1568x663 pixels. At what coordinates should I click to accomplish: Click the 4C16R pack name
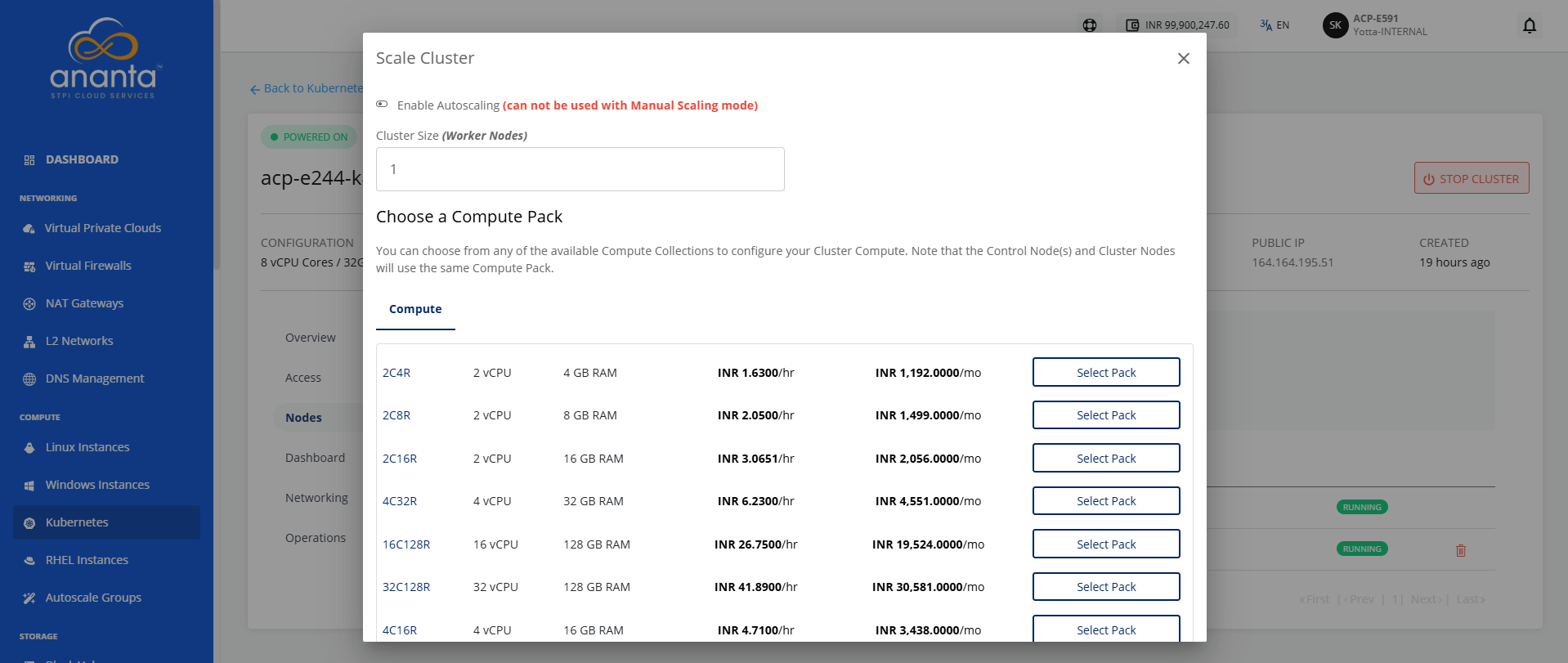pyautogui.click(x=400, y=630)
